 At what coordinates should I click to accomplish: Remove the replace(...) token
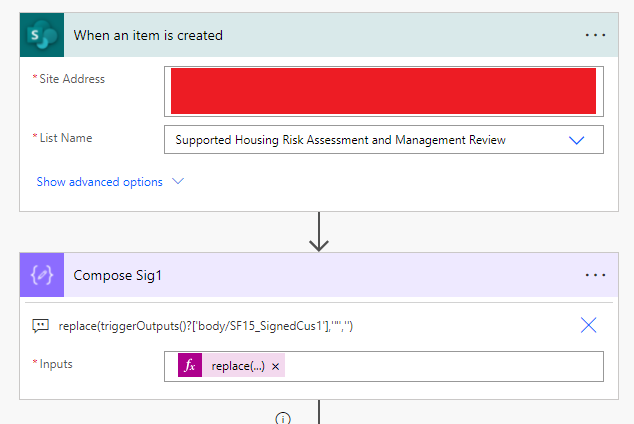[276, 367]
